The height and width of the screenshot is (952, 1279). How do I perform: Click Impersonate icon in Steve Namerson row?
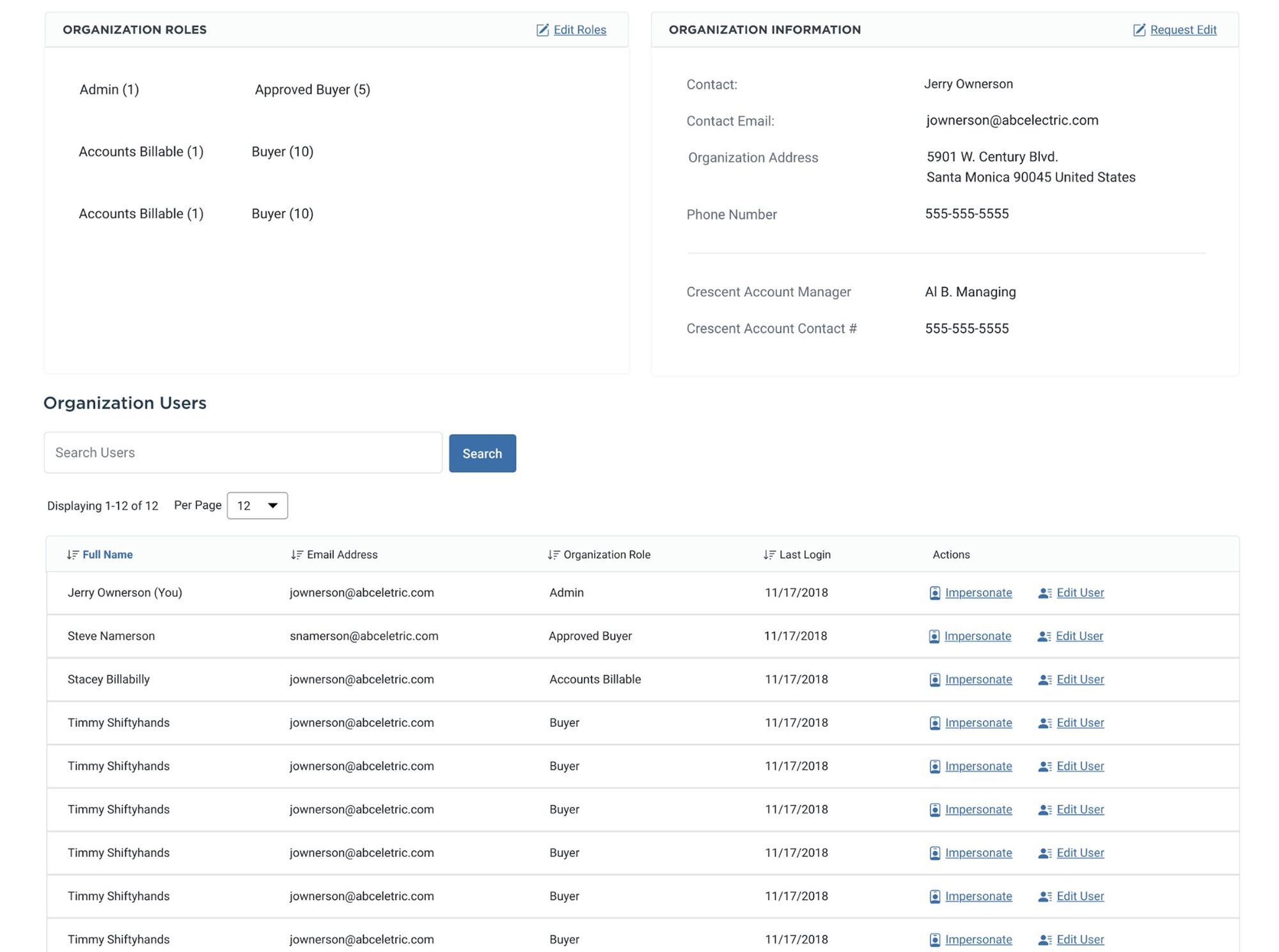(934, 636)
